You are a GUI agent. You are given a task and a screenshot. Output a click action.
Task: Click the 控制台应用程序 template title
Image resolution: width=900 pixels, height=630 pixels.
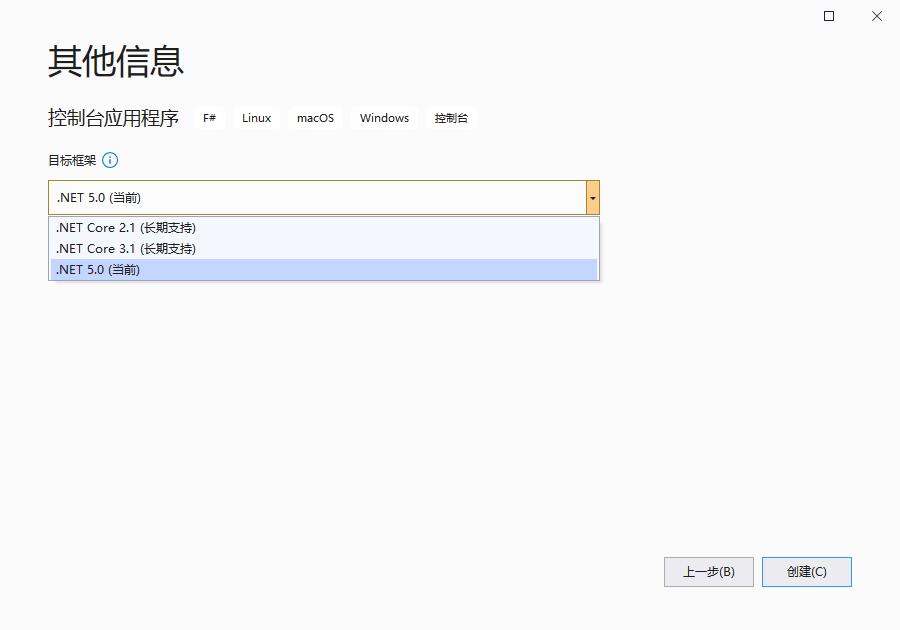coord(113,118)
